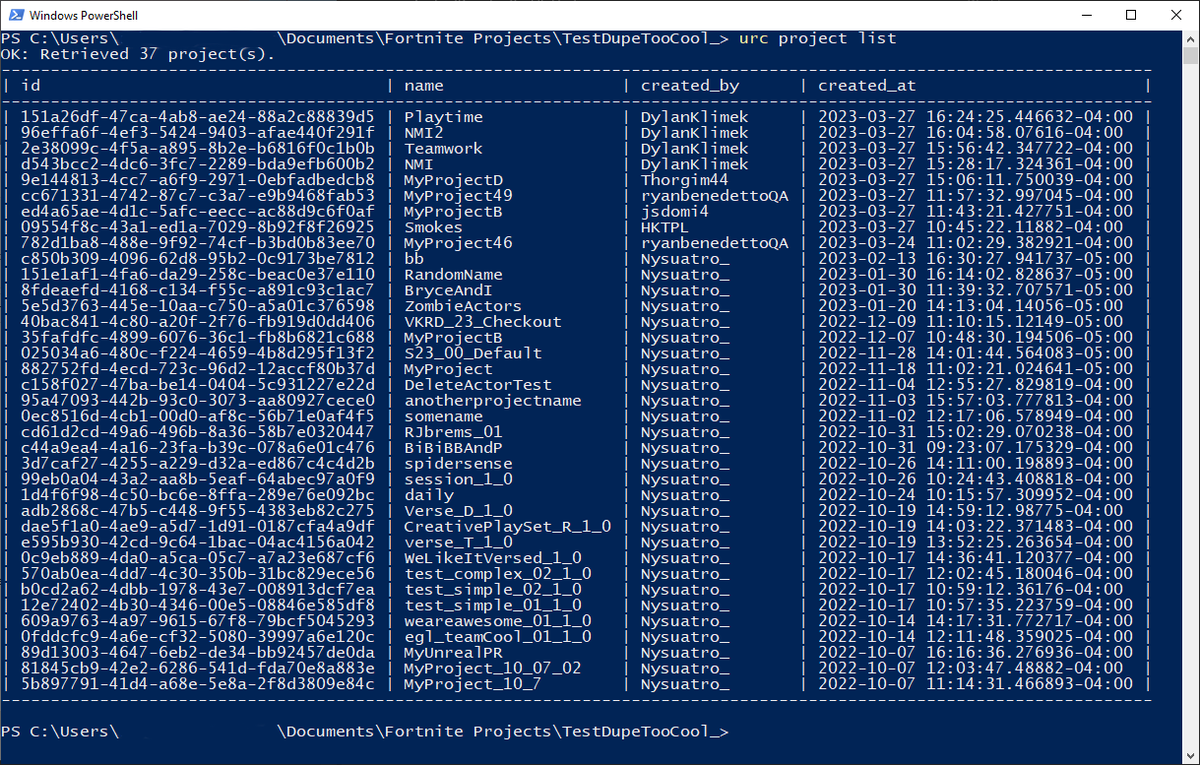Click the scrollbar down arrow
The image size is (1200, 765).
click(x=1190, y=755)
